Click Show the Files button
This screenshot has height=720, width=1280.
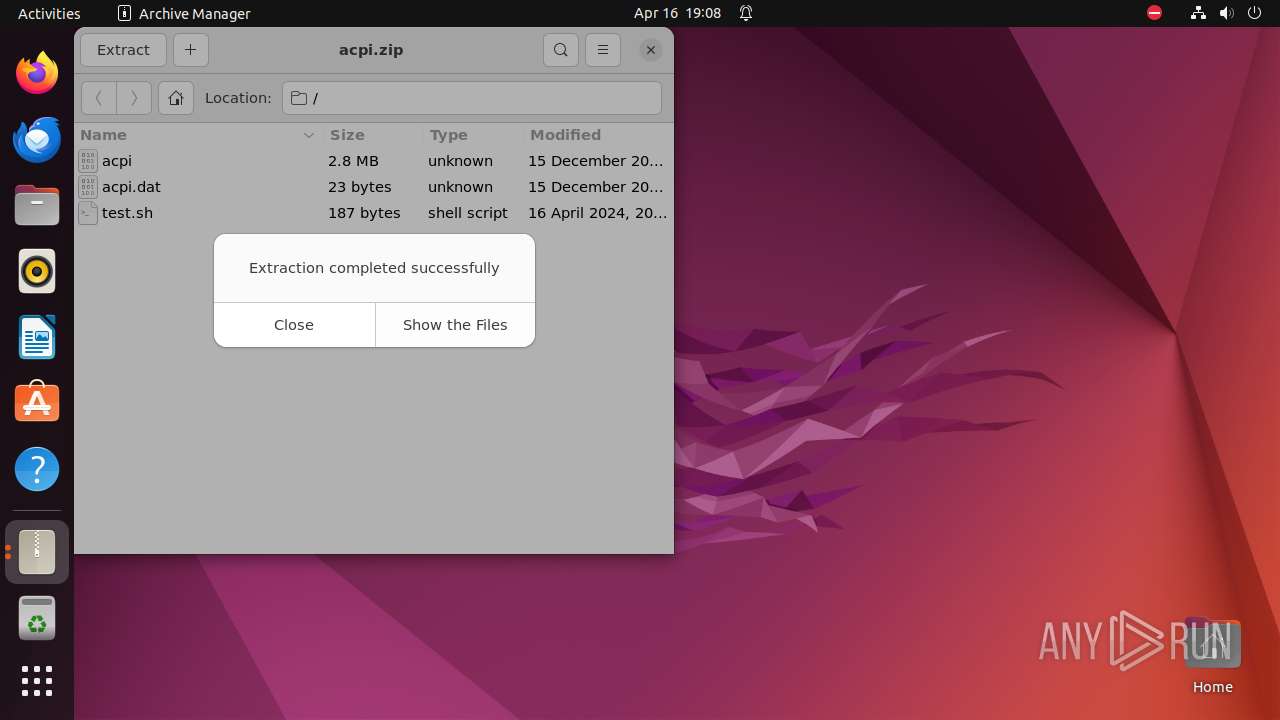pyautogui.click(x=455, y=325)
